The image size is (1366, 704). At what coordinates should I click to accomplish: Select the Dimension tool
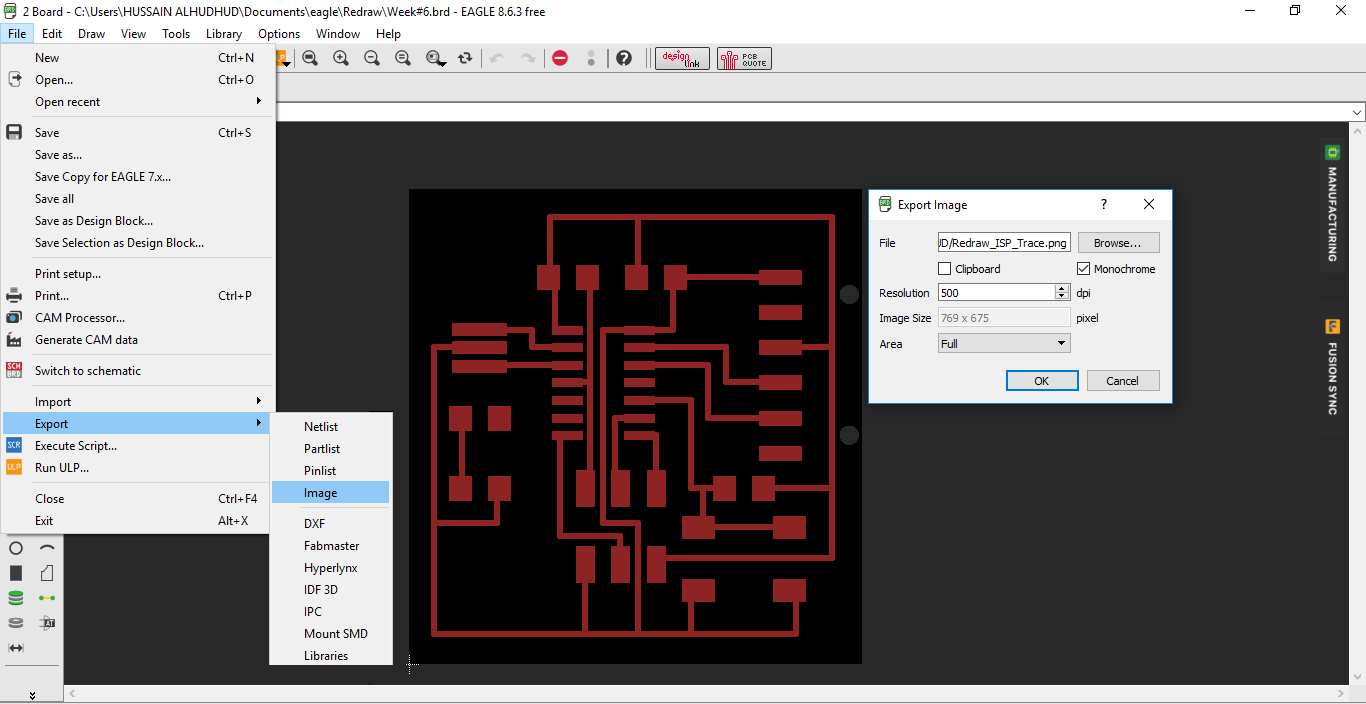(x=15, y=648)
